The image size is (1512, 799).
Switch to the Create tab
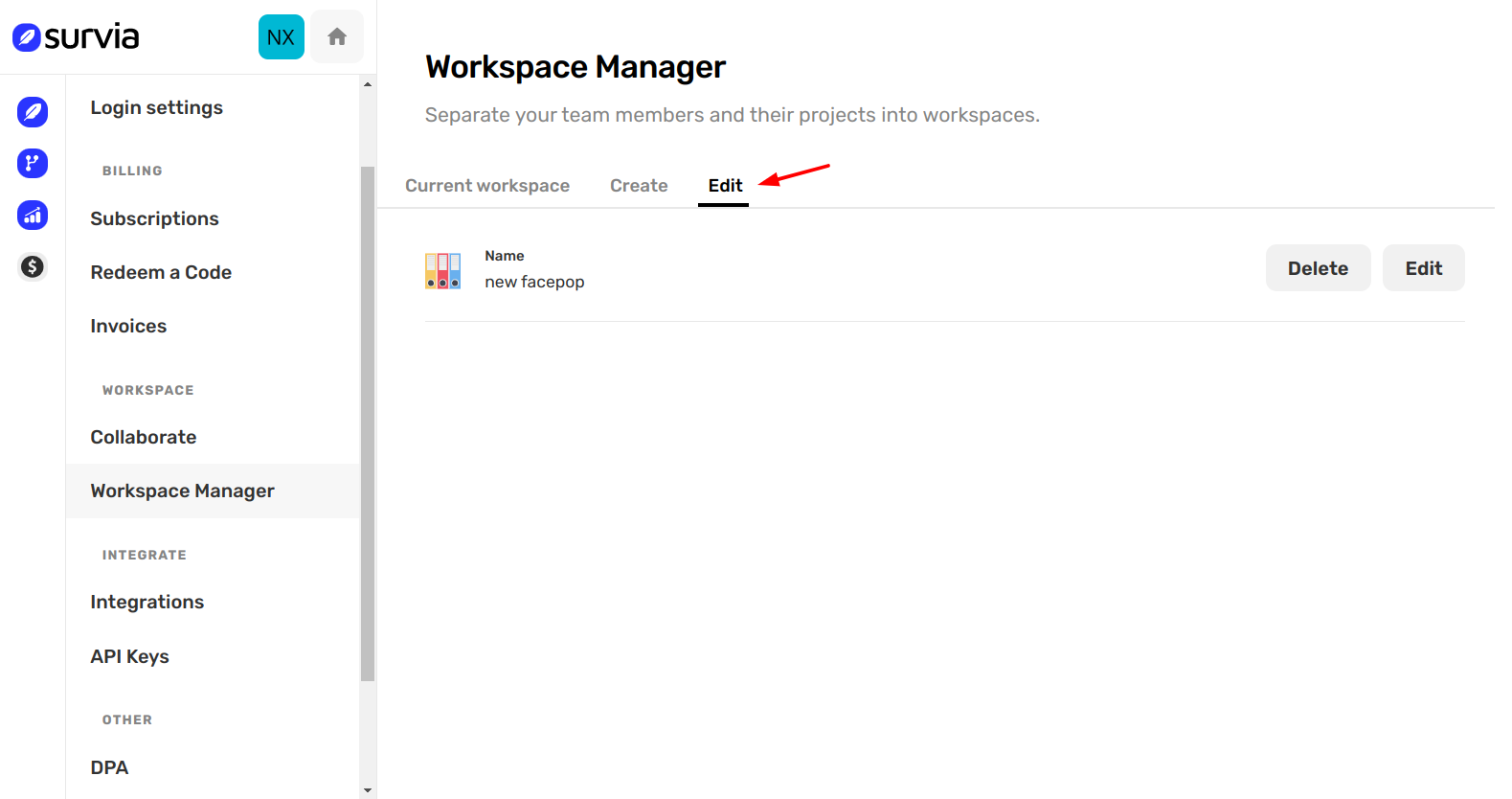[x=639, y=186]
